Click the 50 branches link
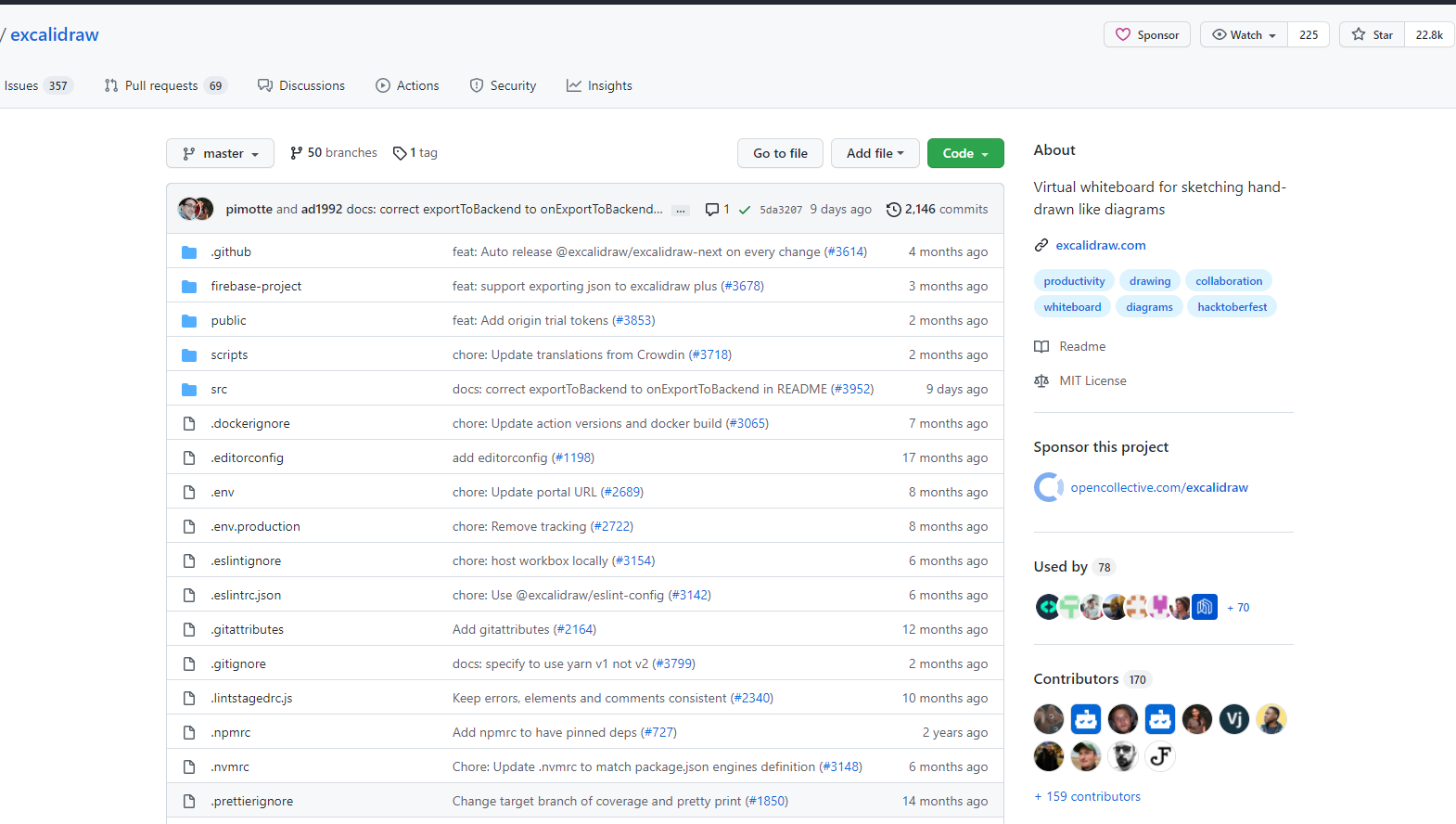1456x824 pixels. pyautogui.click(x=334, y=153)
